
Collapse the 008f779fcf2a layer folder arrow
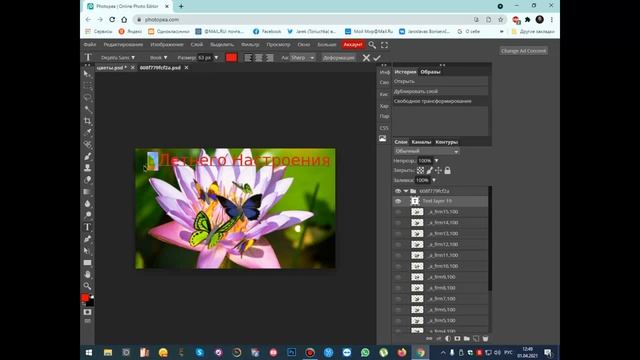(x=406, y=191)
